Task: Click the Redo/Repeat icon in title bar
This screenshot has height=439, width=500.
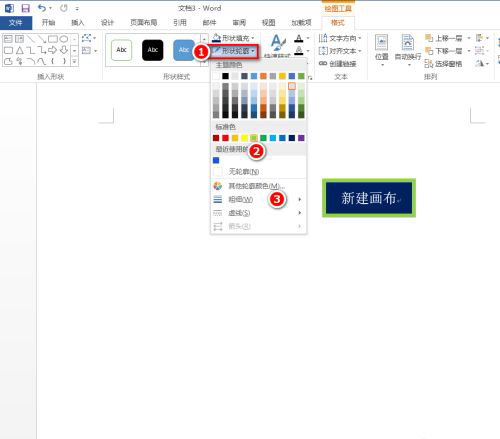Action: [x=64, y=8]
